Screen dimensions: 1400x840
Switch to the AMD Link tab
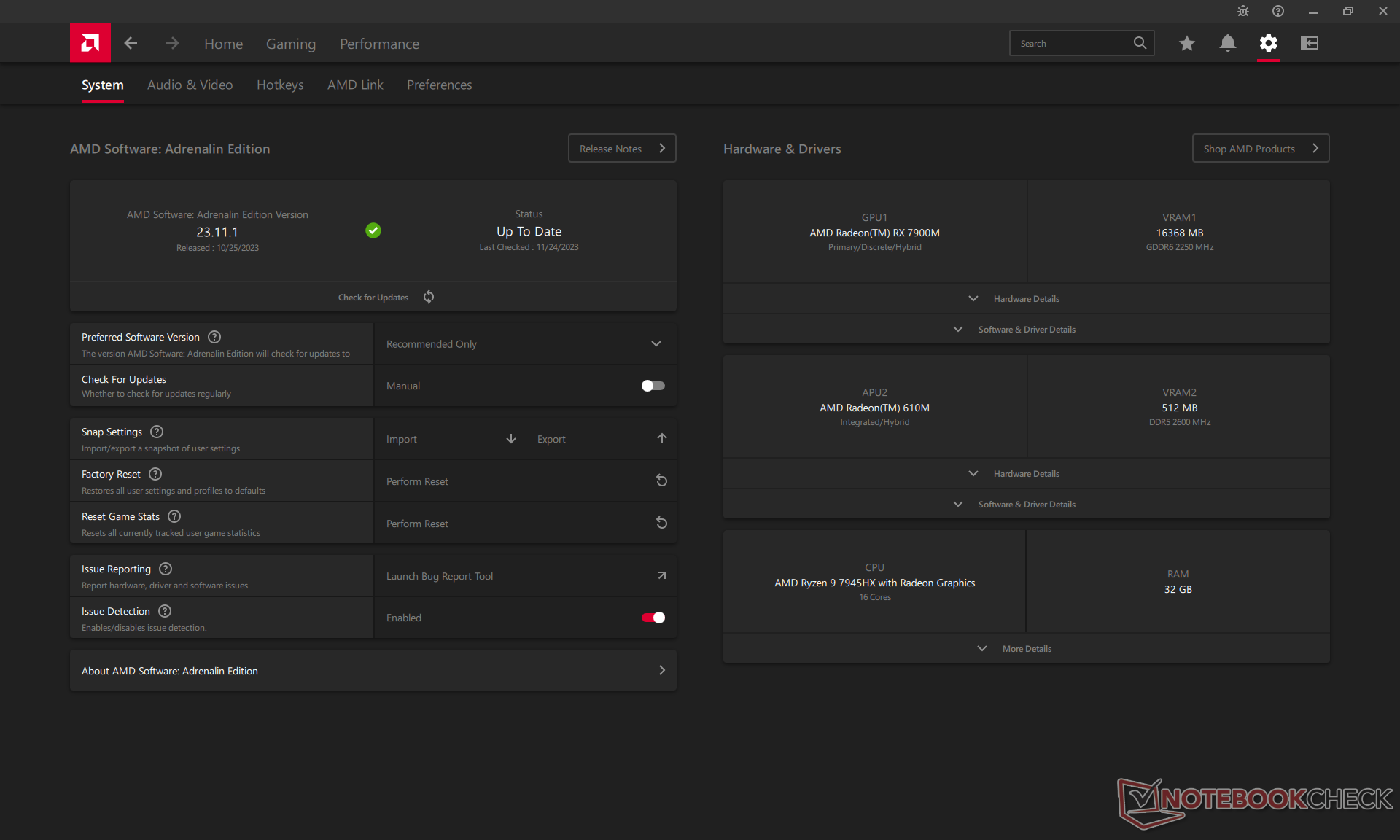(x=355, y=85)
